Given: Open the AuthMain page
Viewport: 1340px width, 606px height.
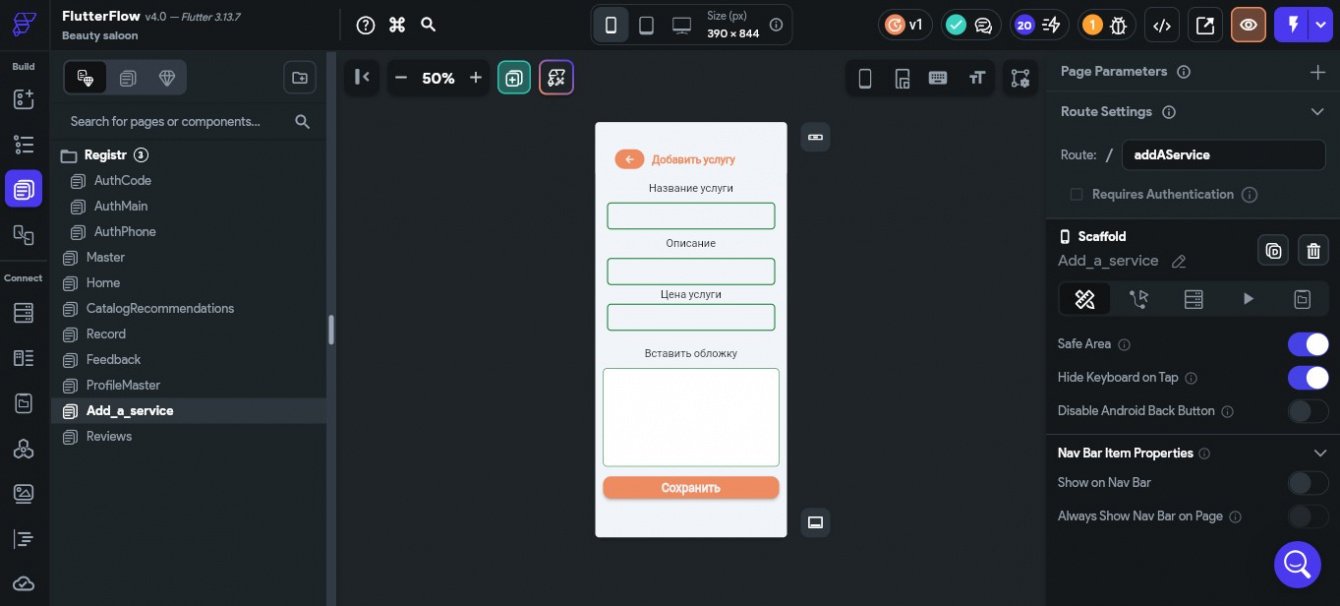Looking at the screenshot, I should pos(120,206).
